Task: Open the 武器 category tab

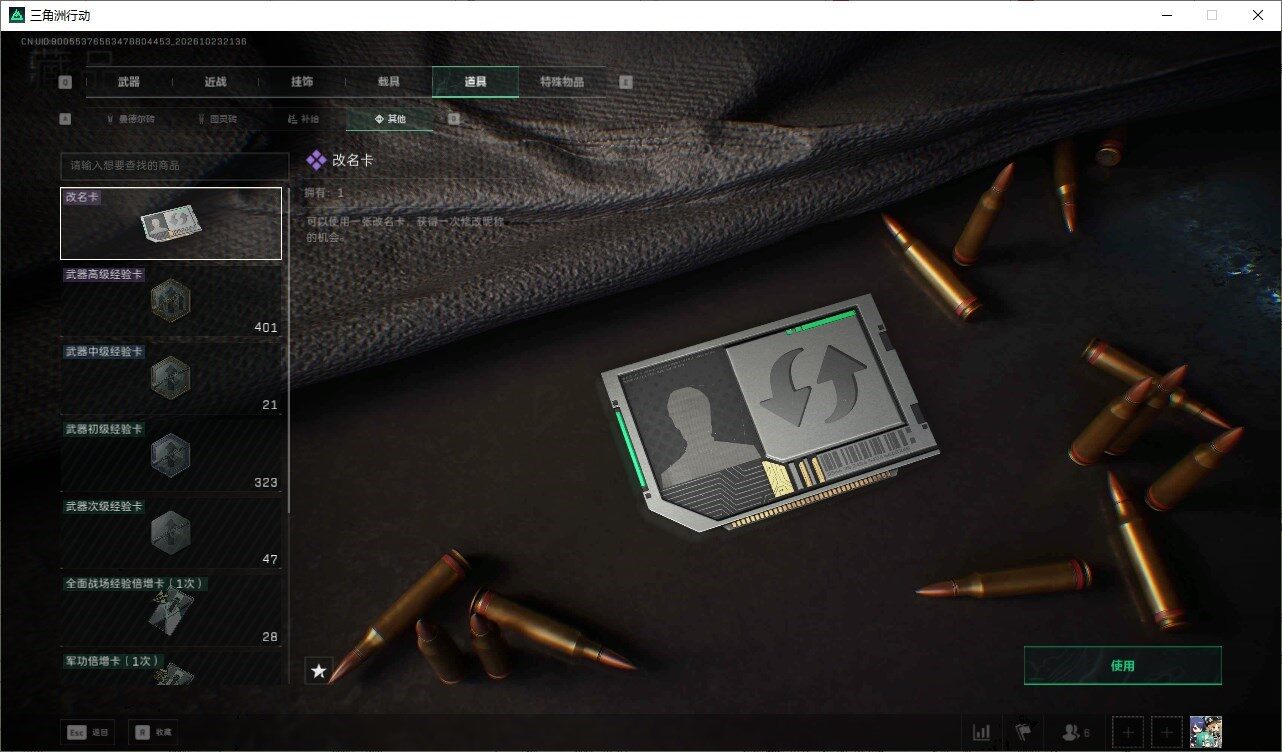Action: coord(128,82)
